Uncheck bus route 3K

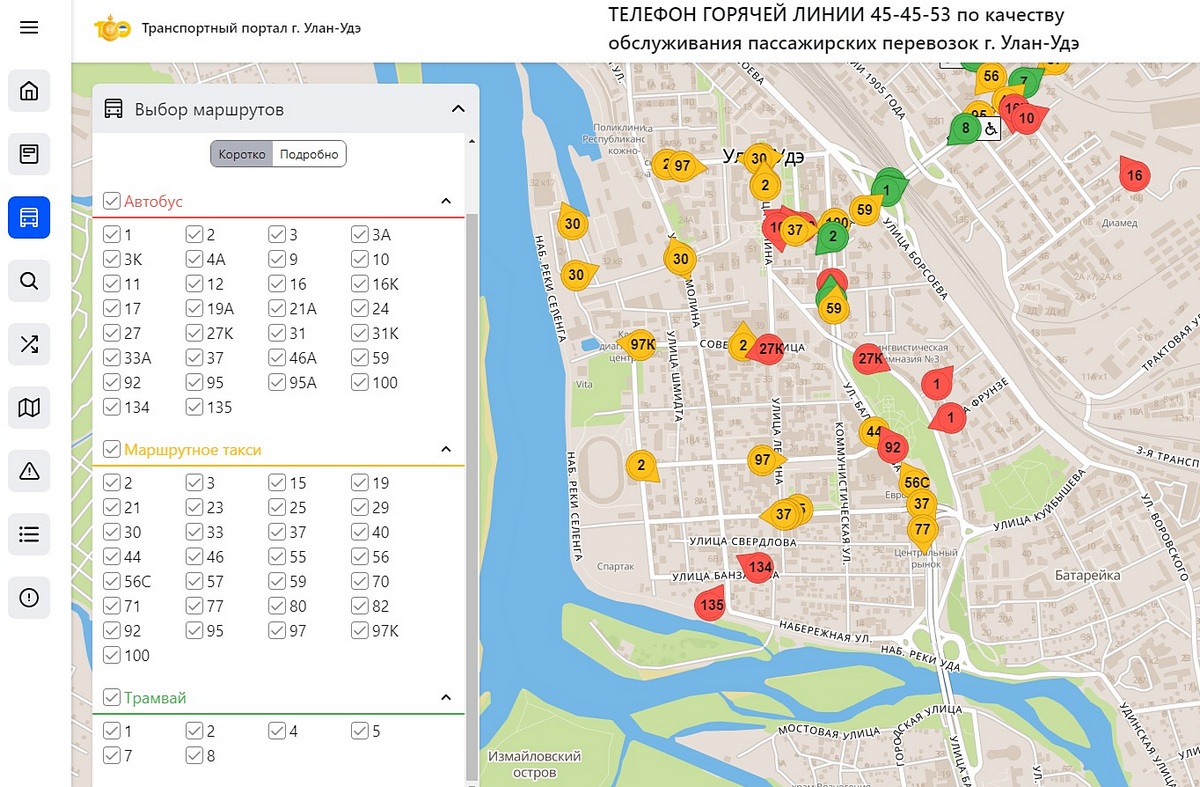112,259
